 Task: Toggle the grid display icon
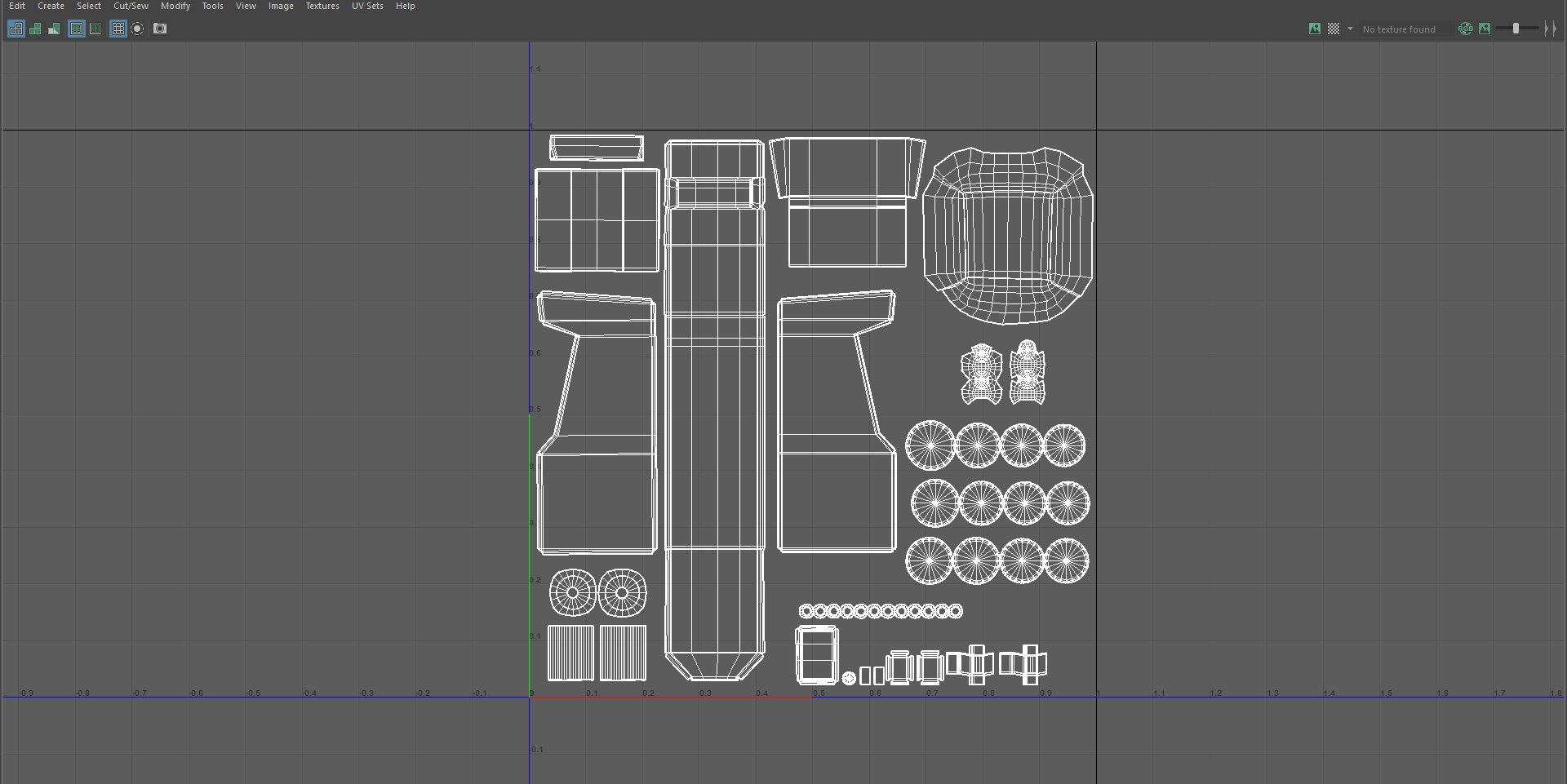(x=118, y=29)
